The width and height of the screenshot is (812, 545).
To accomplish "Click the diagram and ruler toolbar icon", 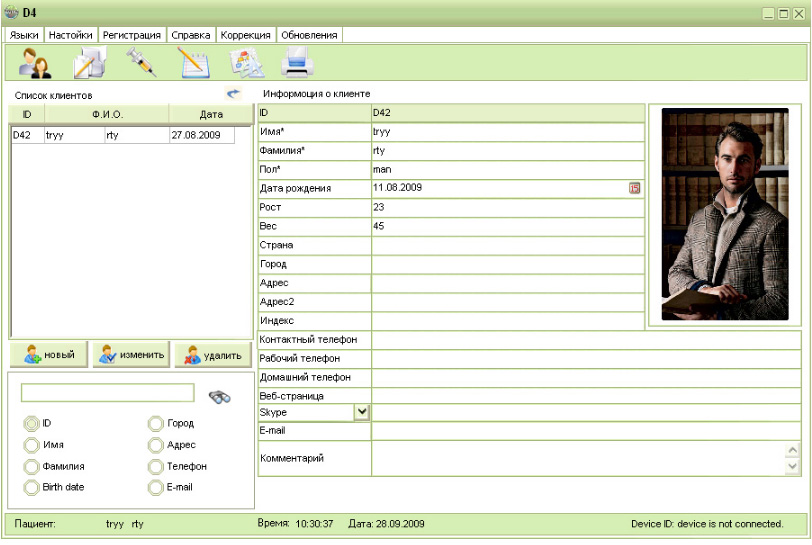I will pos(246,63).
